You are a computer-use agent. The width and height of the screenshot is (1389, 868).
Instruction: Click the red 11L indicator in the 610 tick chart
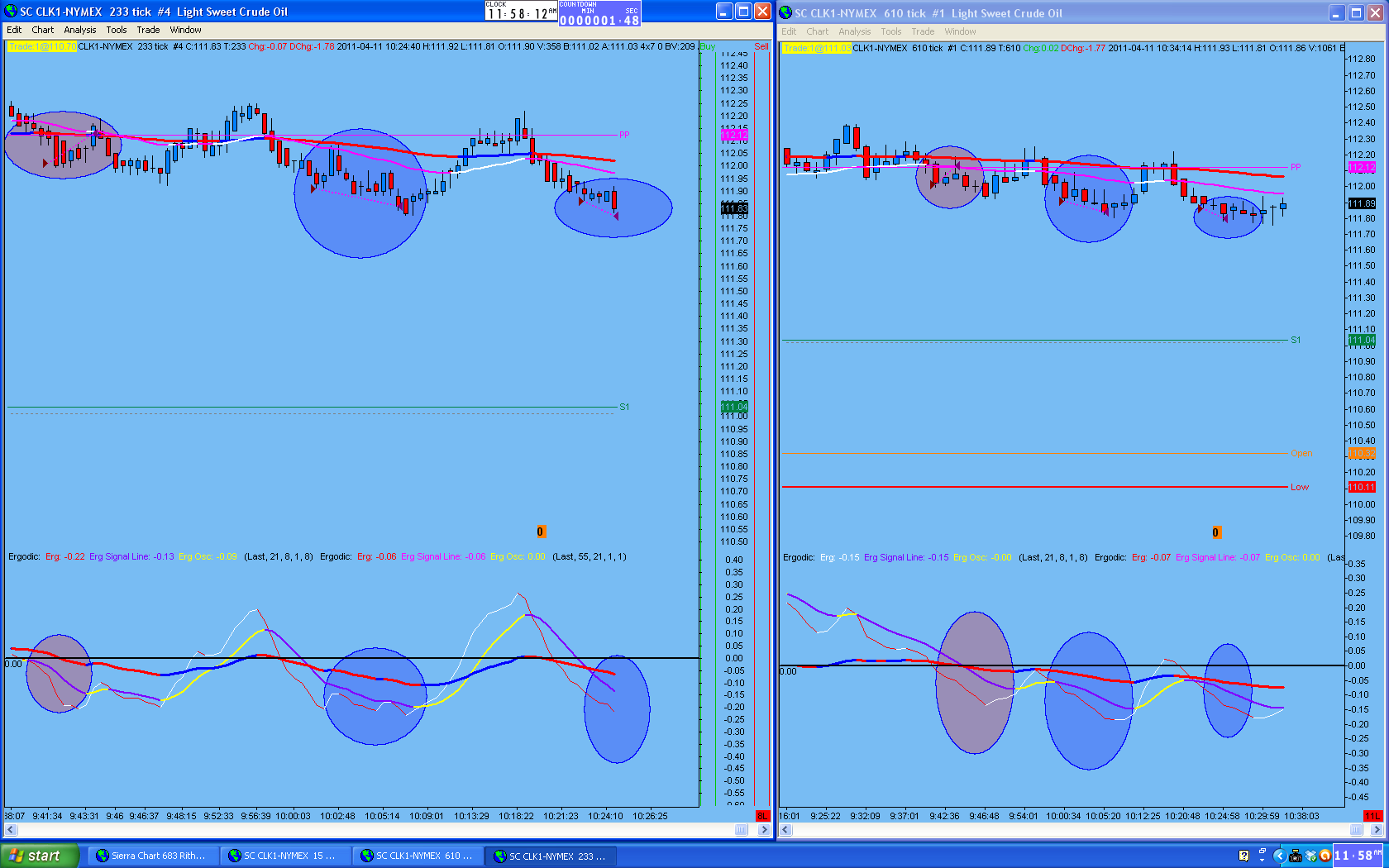pyautogui.click(x=1372, y=816)
